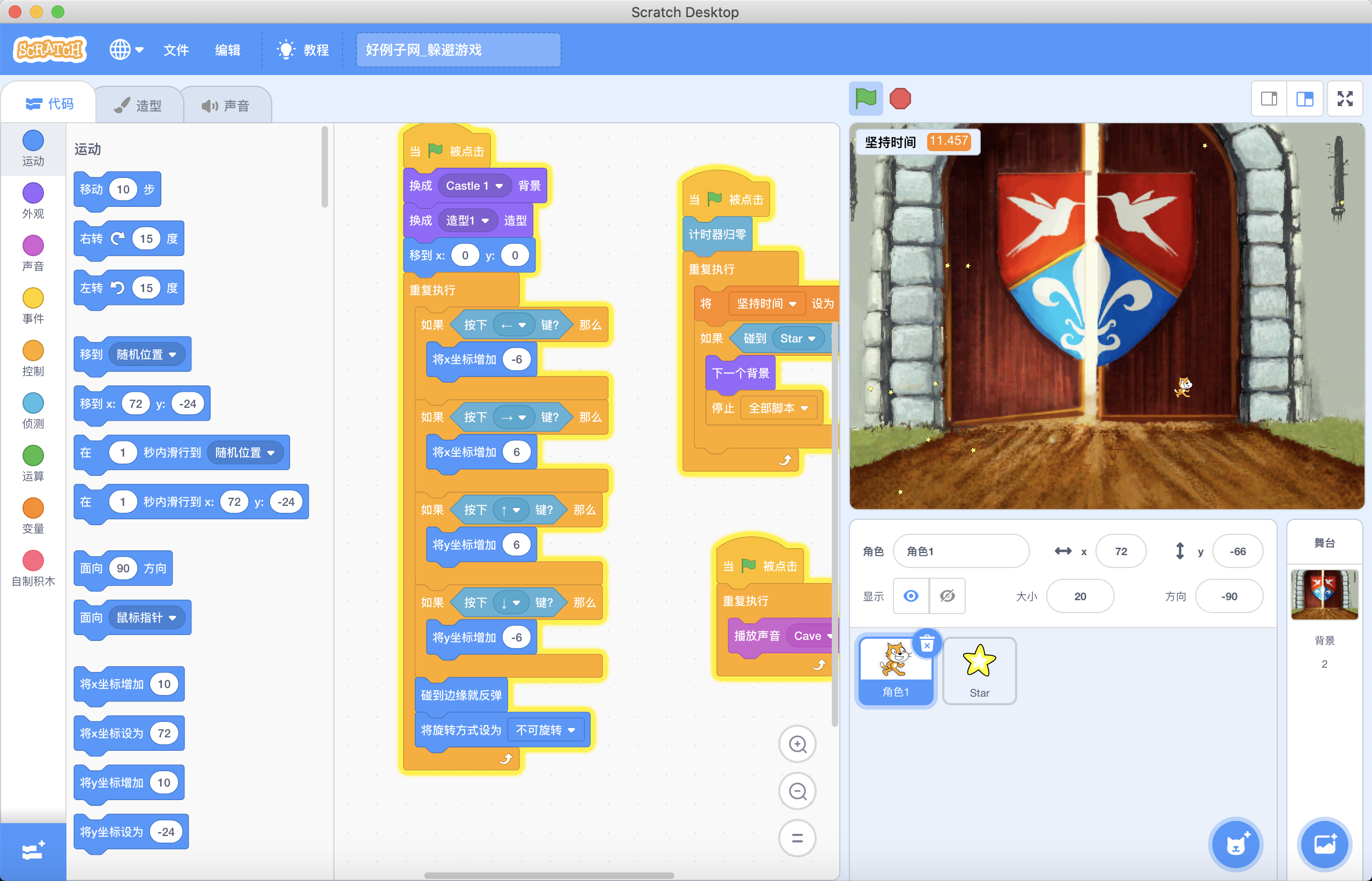Image resolution: width=1372 pixels, height=881 pixels.
Task: Click the sprite y position field
Action: [x=1237, y=551]
